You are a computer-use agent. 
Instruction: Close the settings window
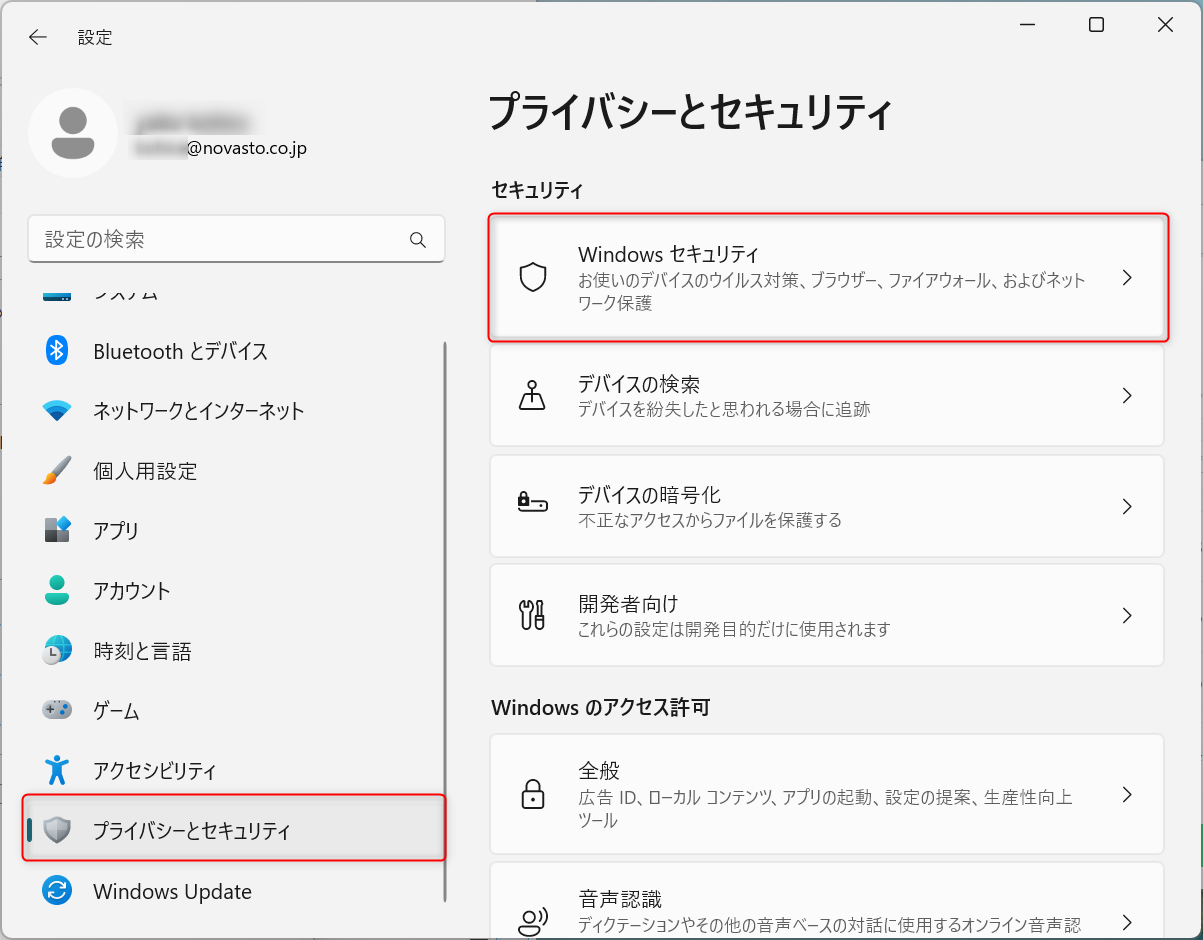(1165, 25)
